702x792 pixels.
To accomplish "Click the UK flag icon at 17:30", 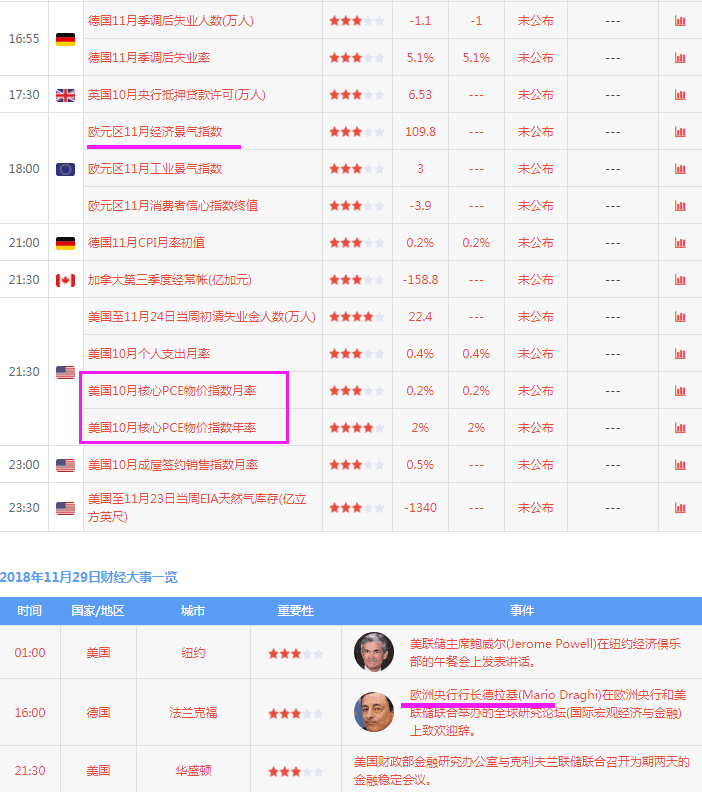I will [x=65, y=95].
